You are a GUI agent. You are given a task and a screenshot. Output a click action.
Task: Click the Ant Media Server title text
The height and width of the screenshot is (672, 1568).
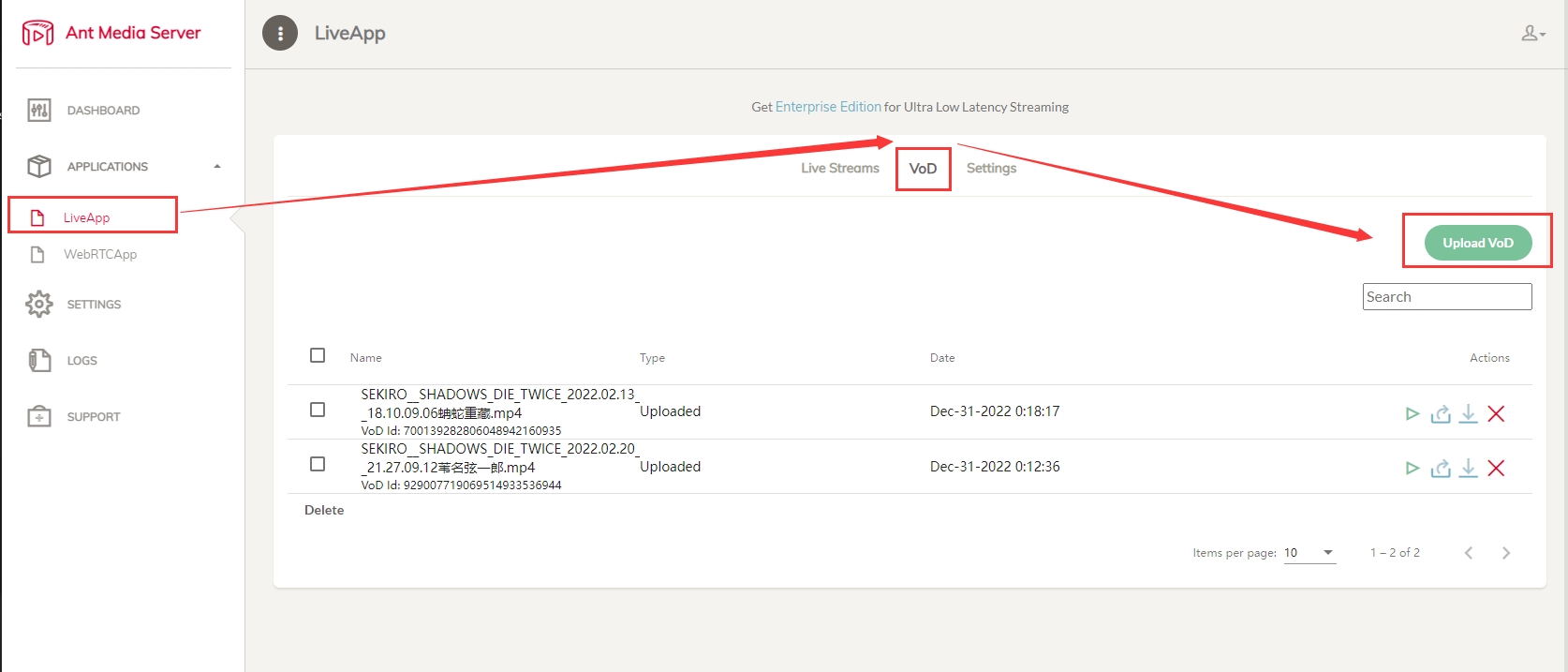[x=133, y=33]
